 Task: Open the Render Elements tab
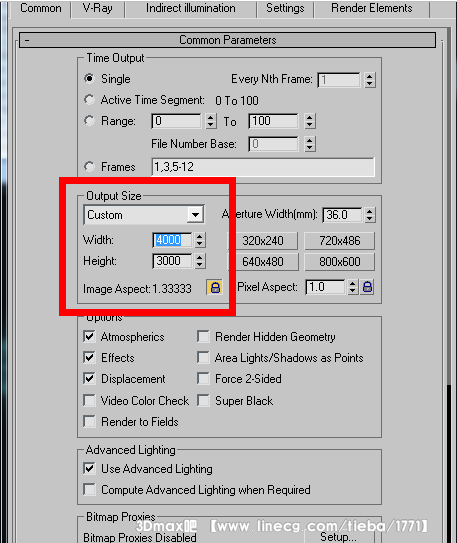[371, 8]
